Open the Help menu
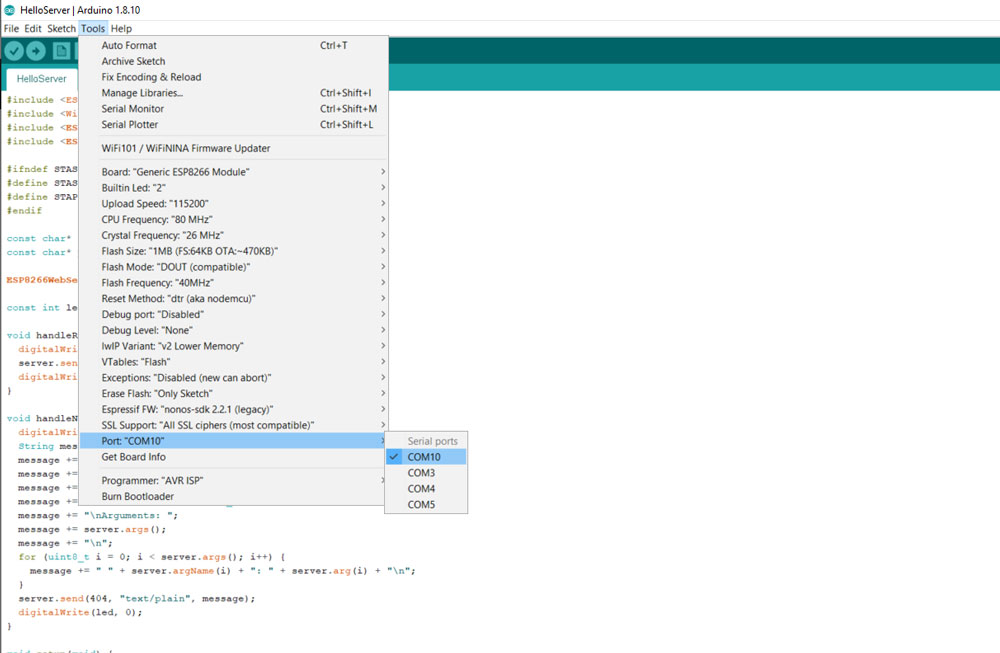The width and height of the screenshot is (1000, 653). click(121, 28)
